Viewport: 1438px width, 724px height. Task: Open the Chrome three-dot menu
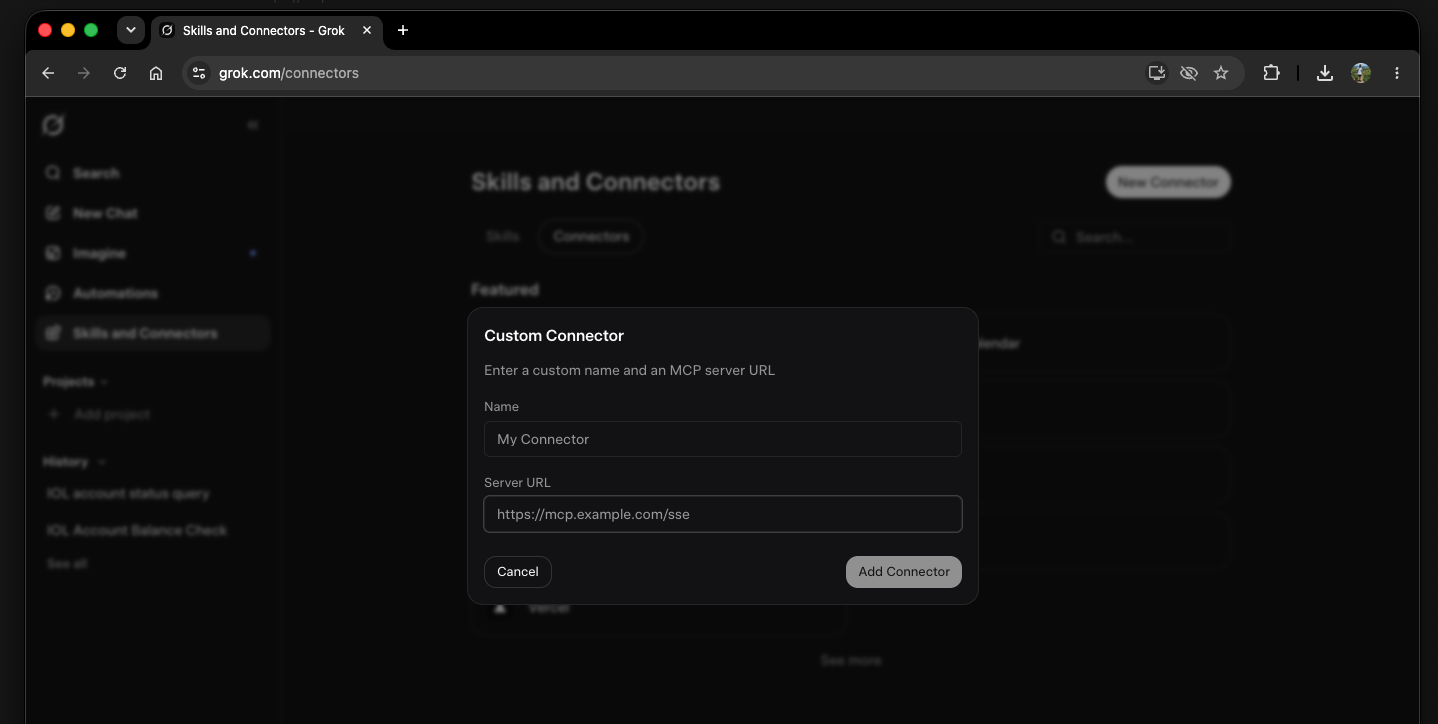click(1397, 73)
